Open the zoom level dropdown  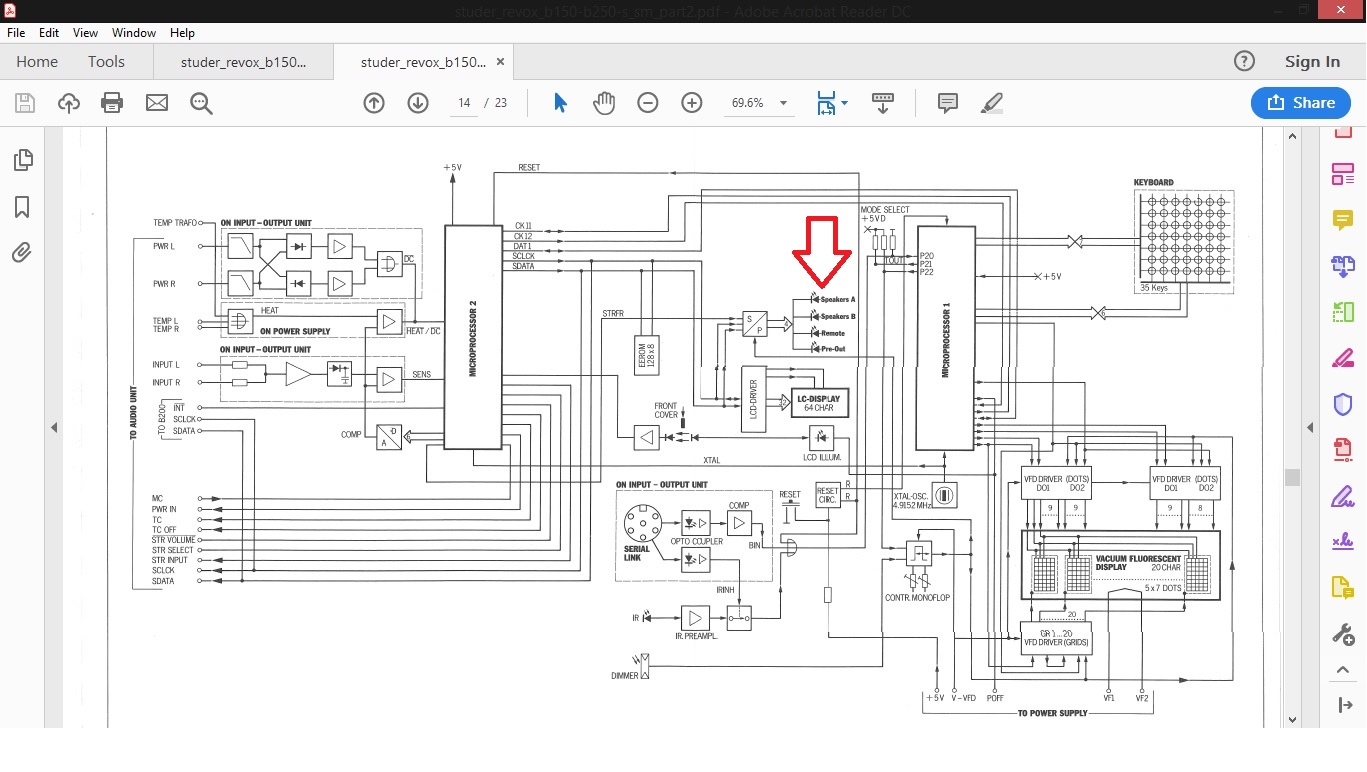(783, 103)
